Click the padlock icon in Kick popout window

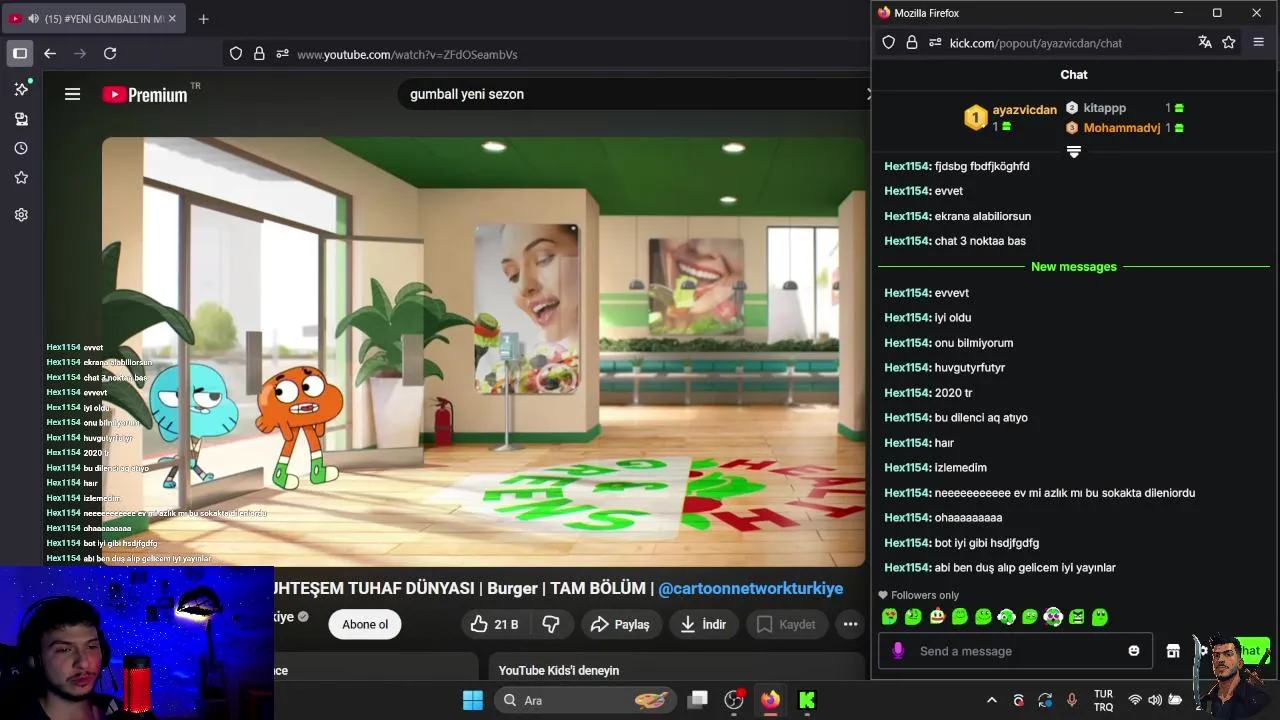pyautogui.click(x=911, y=43)
